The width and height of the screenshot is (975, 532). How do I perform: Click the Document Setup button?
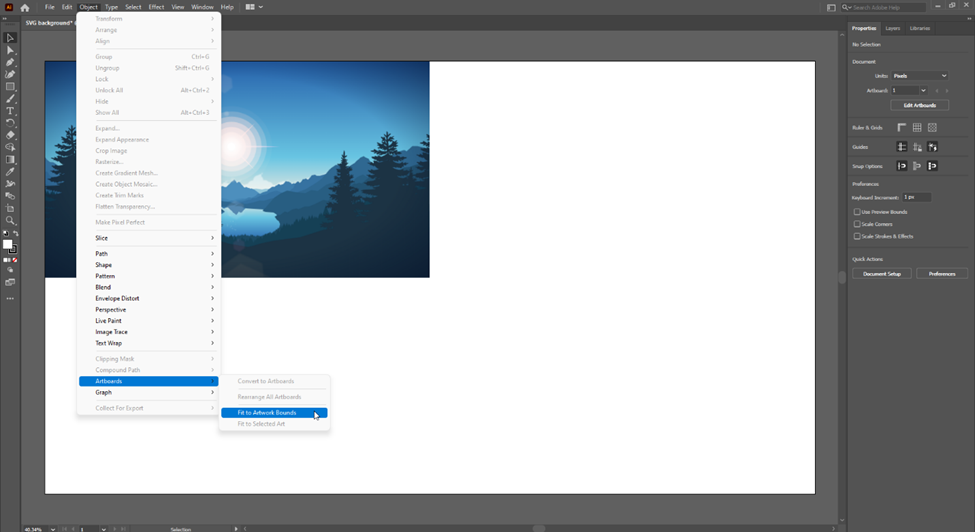click(x=882, y=273)
